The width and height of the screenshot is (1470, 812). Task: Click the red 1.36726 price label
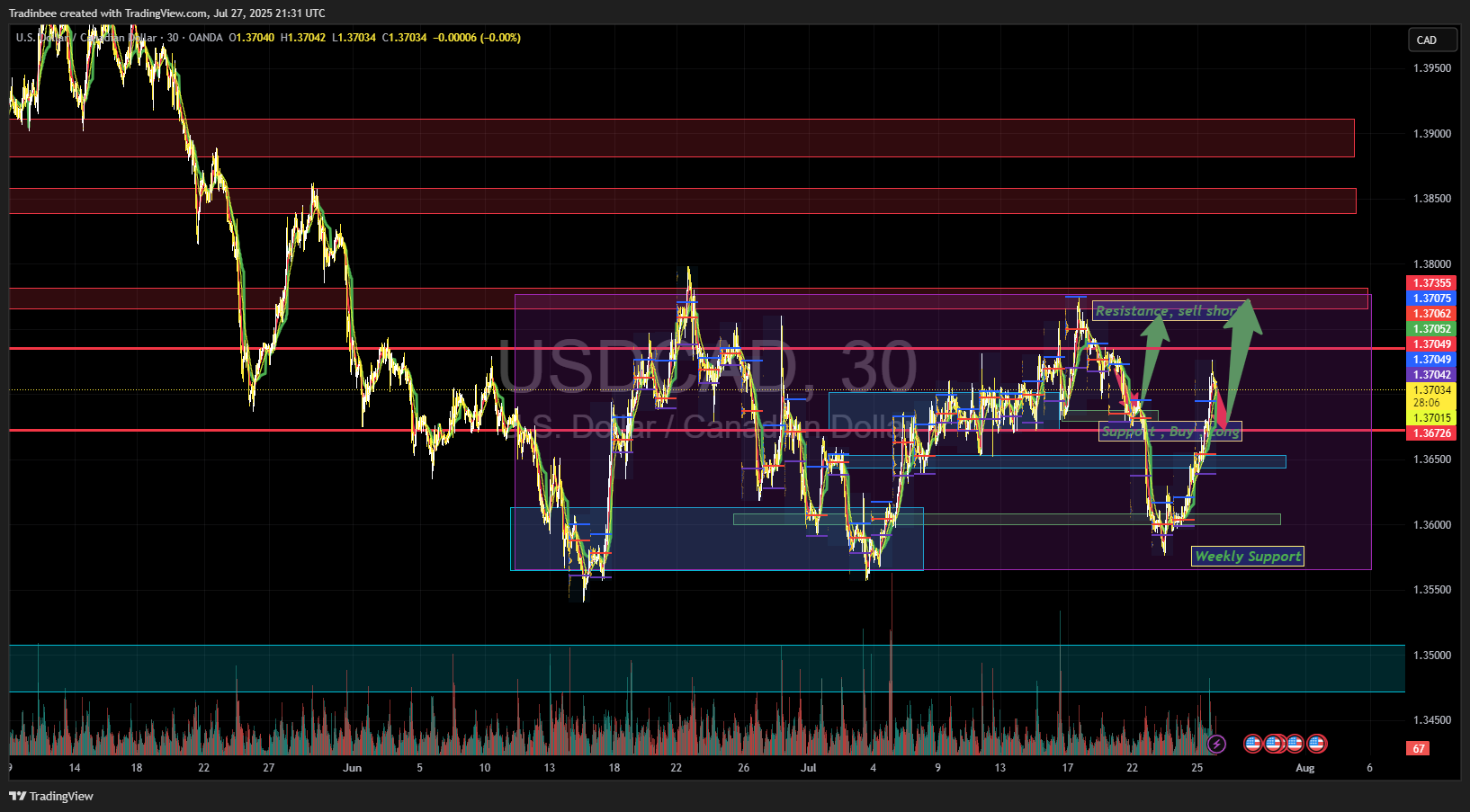click(1431, 433)
